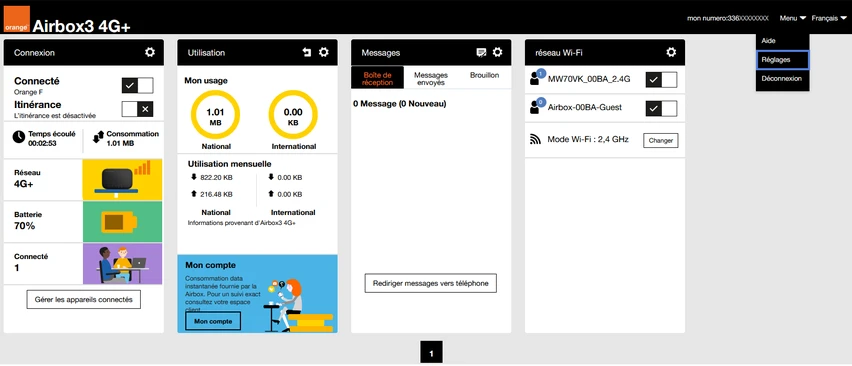Click the Orange logo
852x366 pixels.
[16, 19]
